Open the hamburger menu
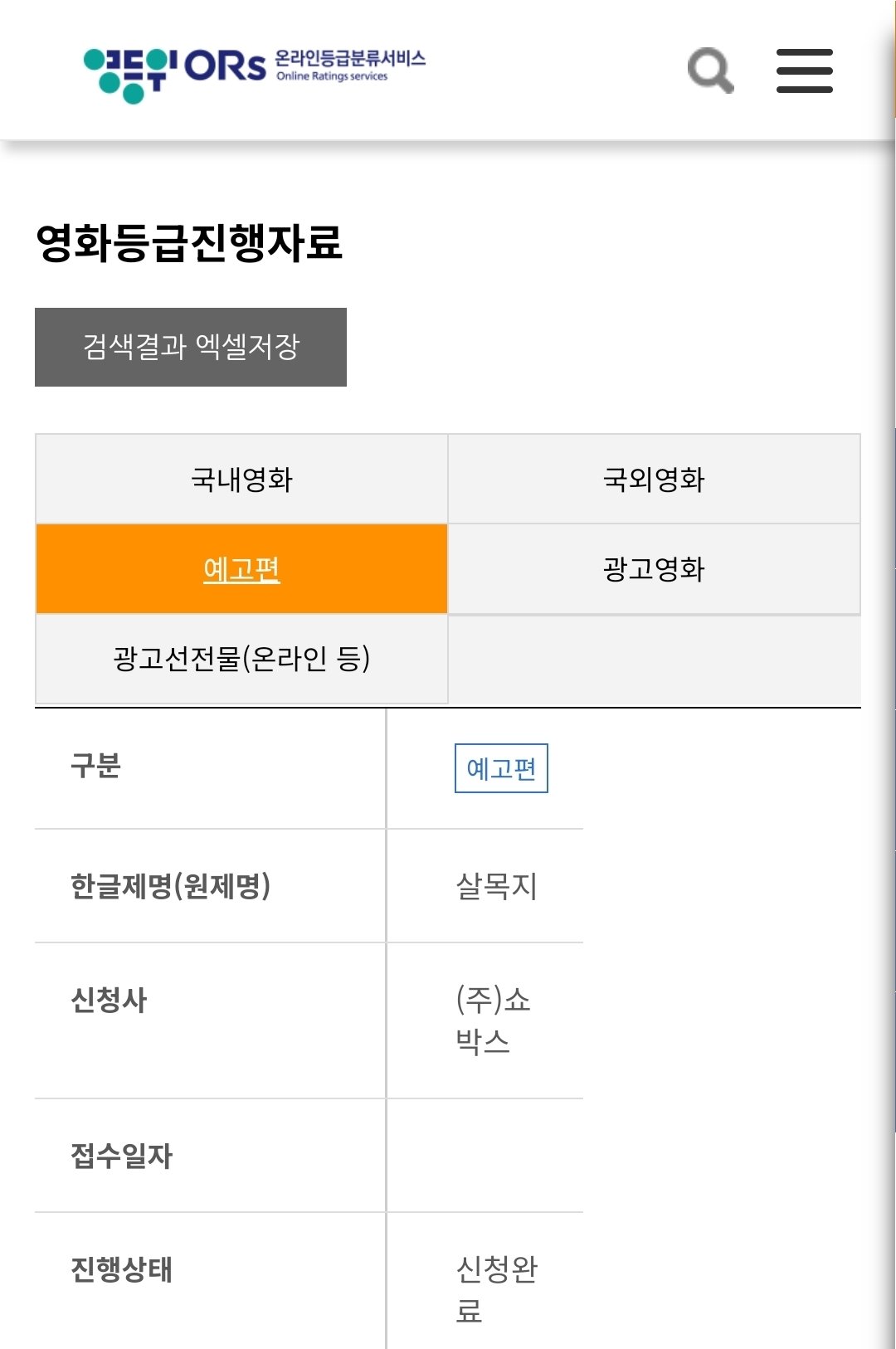 pyautogui.click(x=804, y=71)
